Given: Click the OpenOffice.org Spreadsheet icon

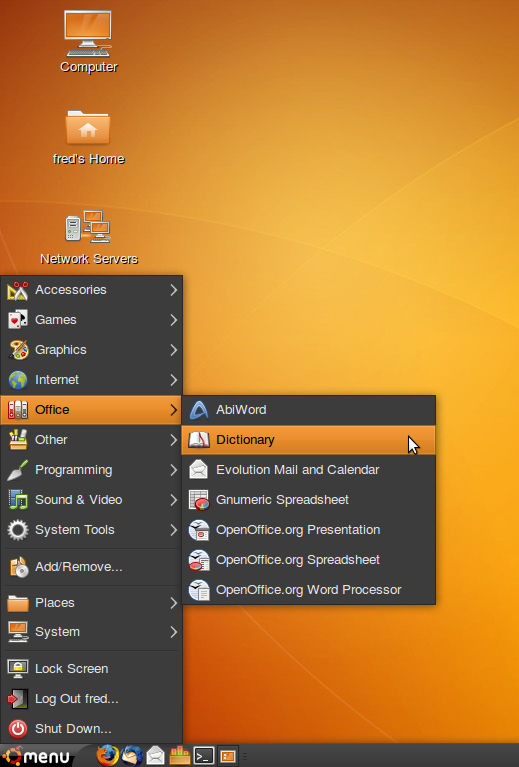Looking at the screenshot, I should click(x=199, y=560).
